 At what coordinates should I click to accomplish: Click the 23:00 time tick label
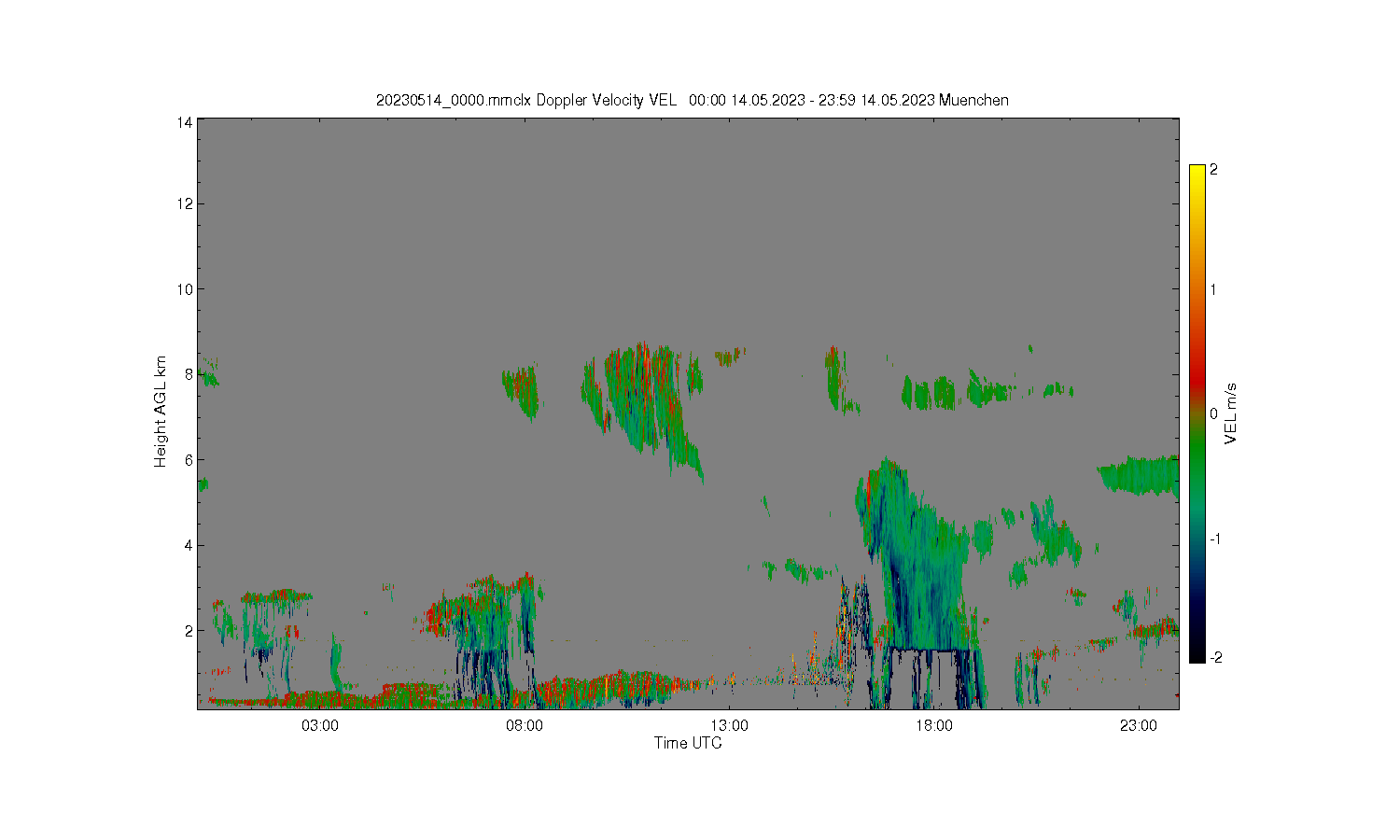1139,725
